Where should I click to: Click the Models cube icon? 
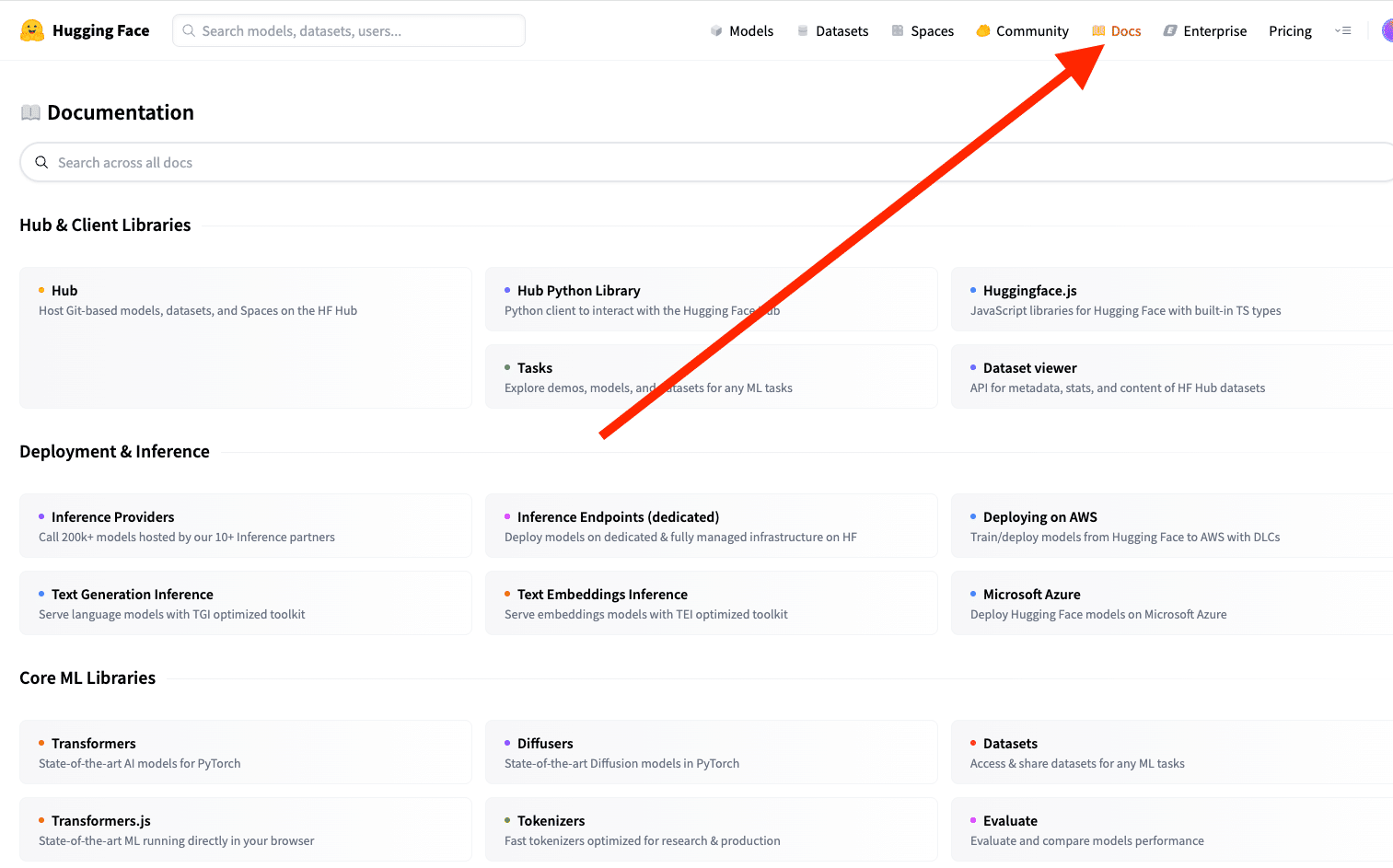(716, 31)
